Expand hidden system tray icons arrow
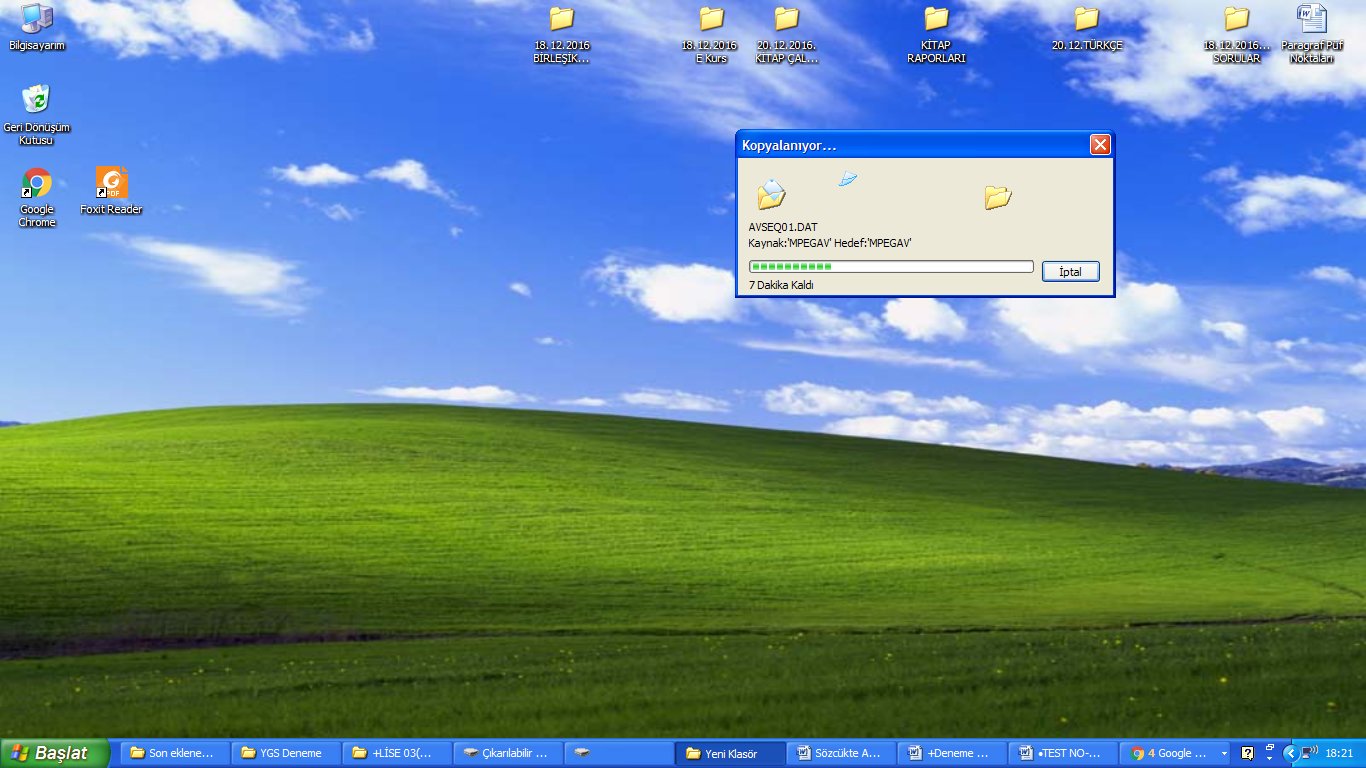1366x768 pixels. [1290, 753]
